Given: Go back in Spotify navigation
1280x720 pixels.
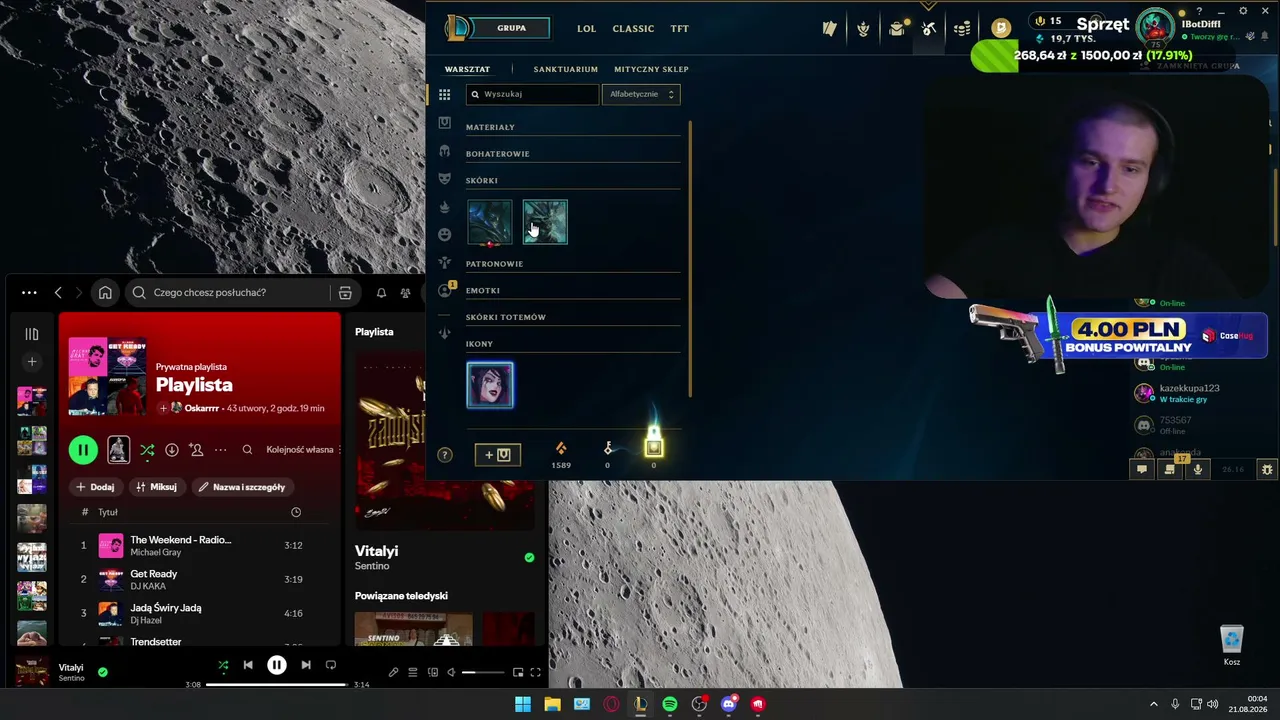Looking at the screenshot, I should 58,293.
